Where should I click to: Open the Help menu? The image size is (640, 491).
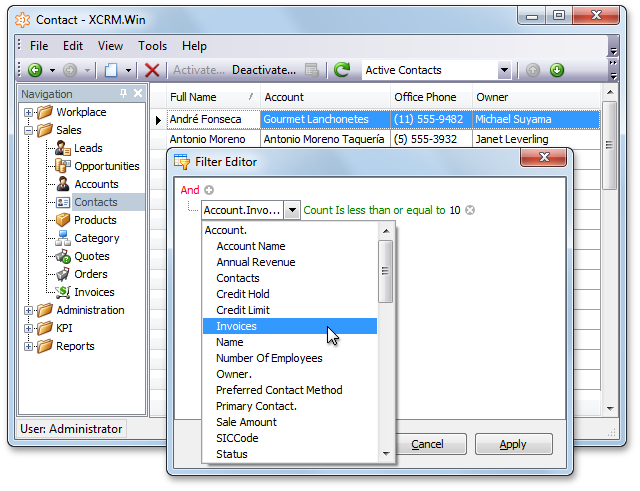point(194,46)
